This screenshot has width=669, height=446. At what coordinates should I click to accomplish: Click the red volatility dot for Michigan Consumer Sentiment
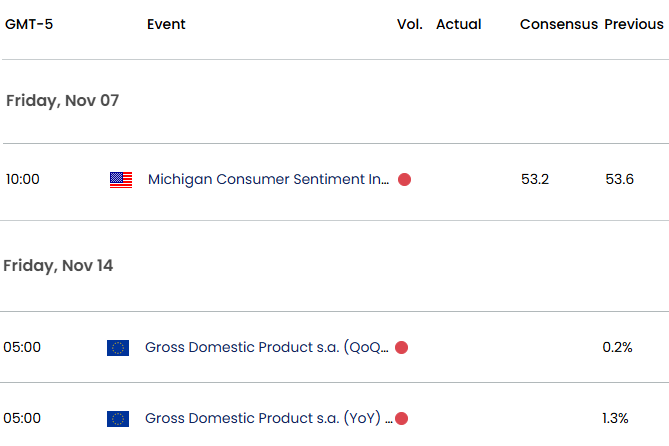(404, 180)
